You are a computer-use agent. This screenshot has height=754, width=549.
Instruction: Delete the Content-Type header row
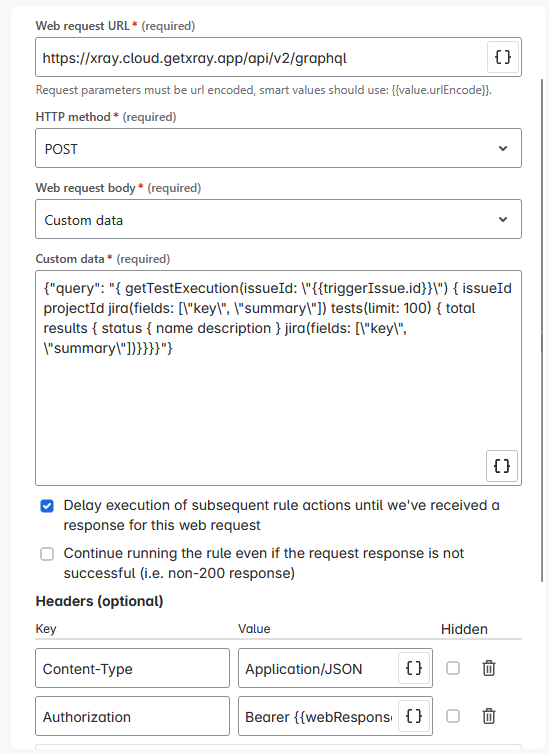coord(489,668)
